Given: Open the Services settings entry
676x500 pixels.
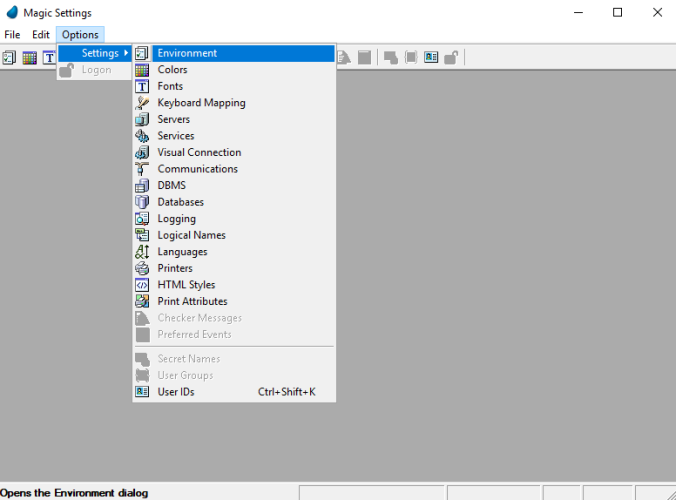Looking at the screenshot, I should coord(234,136).
